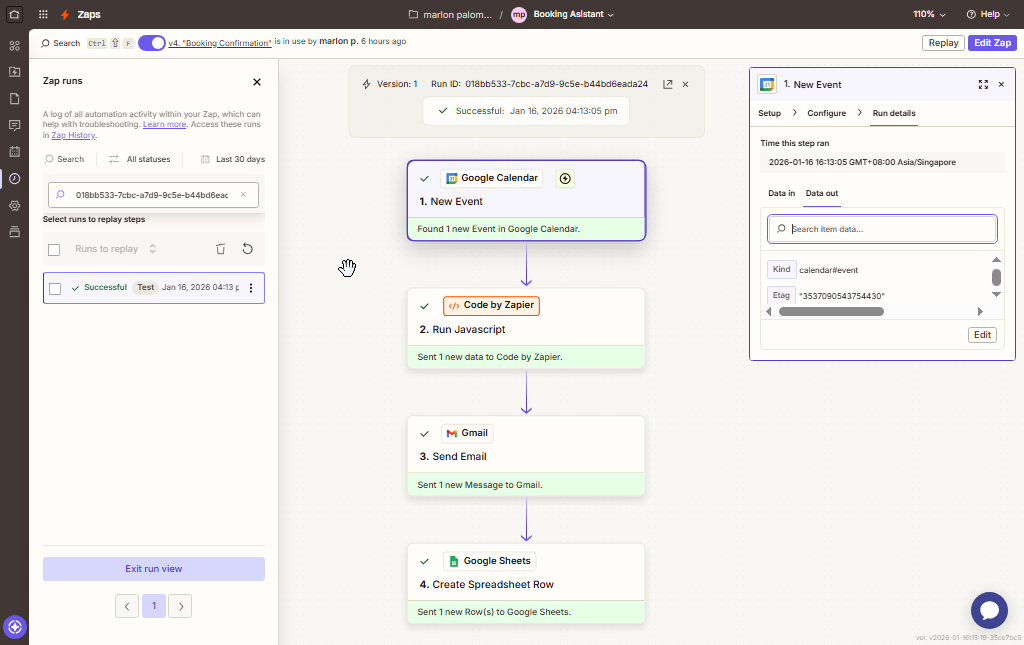Open the Learn more link
Viewport: 1024px width, 645px height.
pyautogui.click(x=165, y=125)
